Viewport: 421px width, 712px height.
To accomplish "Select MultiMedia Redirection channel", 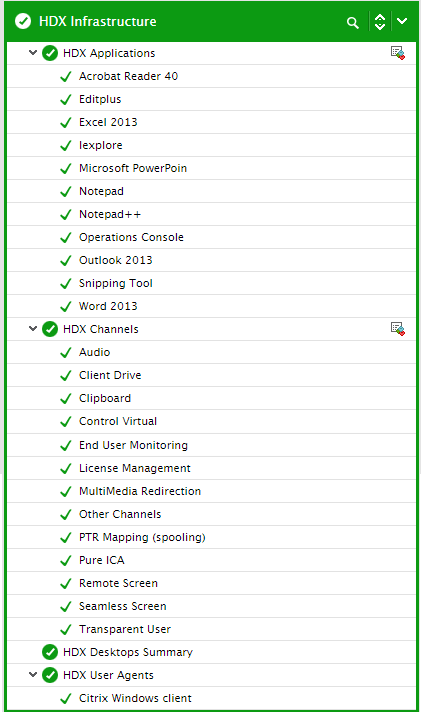I will tap(140, 491).
